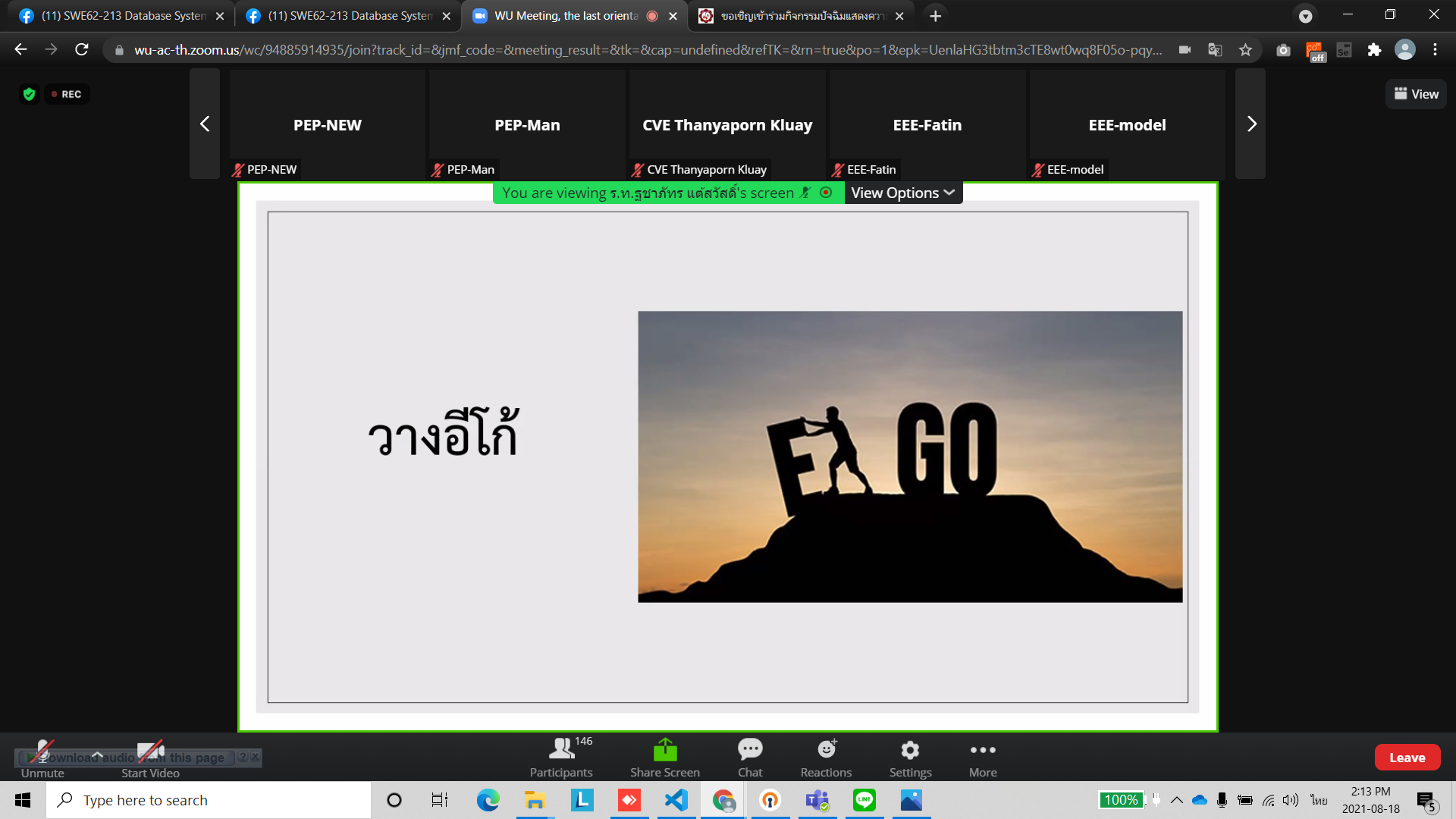Switch to first SWE62-213 Database System tab
The height and width of the screenshot is (819, 1456).
[121, 16]
